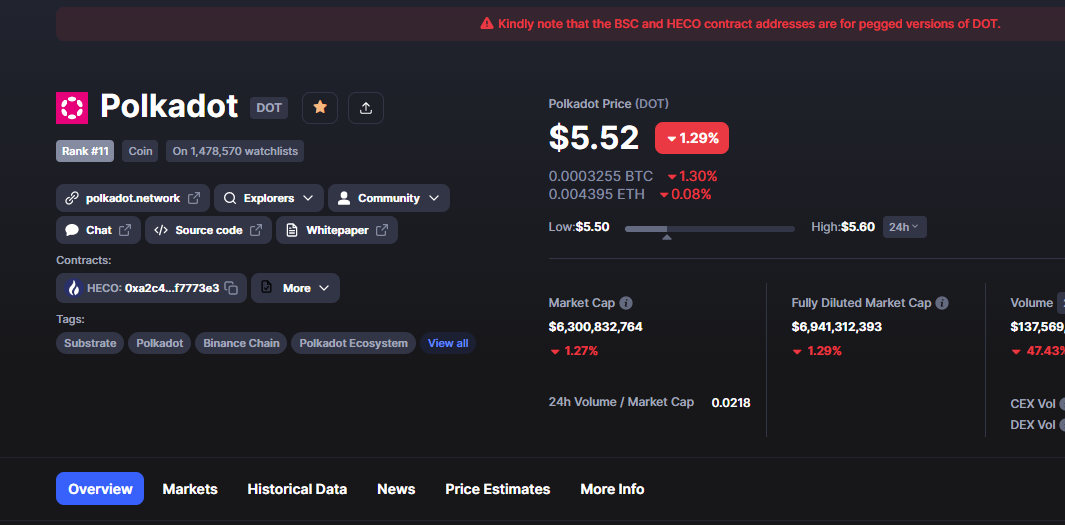The height and width of the screenshot is (525, 1065).
Task: Click the DOT ticker badge
Action: click(269, 108)
